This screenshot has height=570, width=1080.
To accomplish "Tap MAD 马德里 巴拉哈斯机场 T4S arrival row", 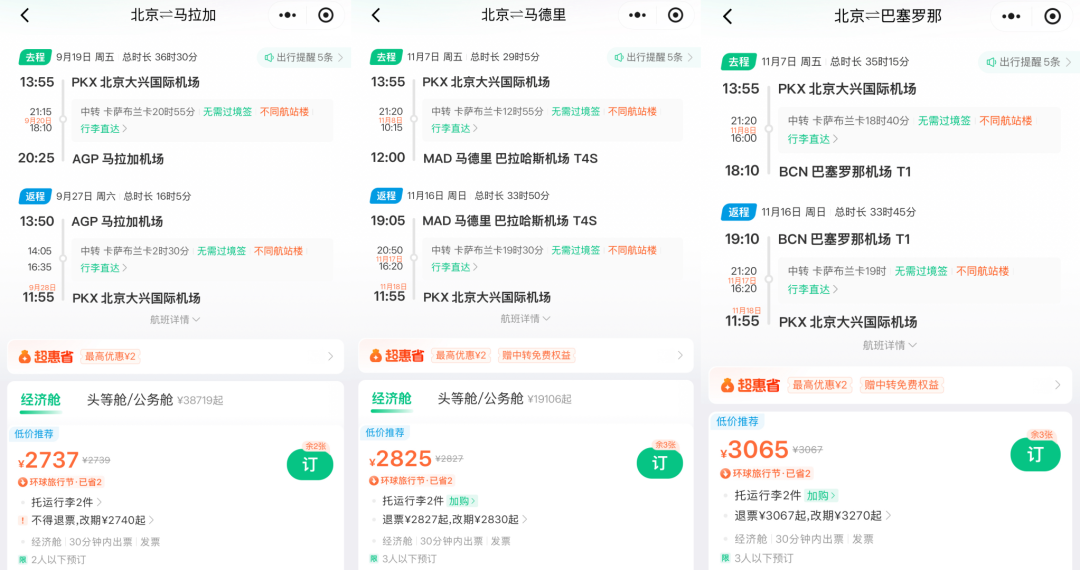I will [510, 159].
